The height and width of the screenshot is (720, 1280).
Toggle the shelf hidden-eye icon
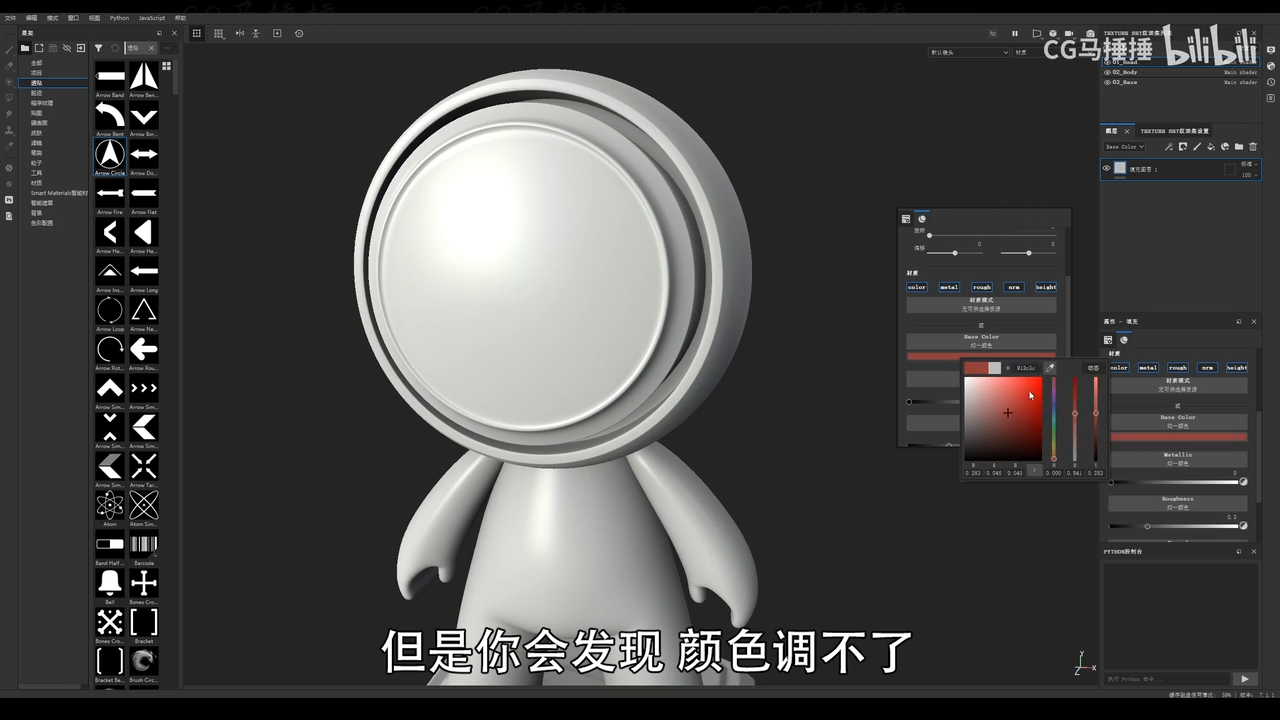coord(67,48)
